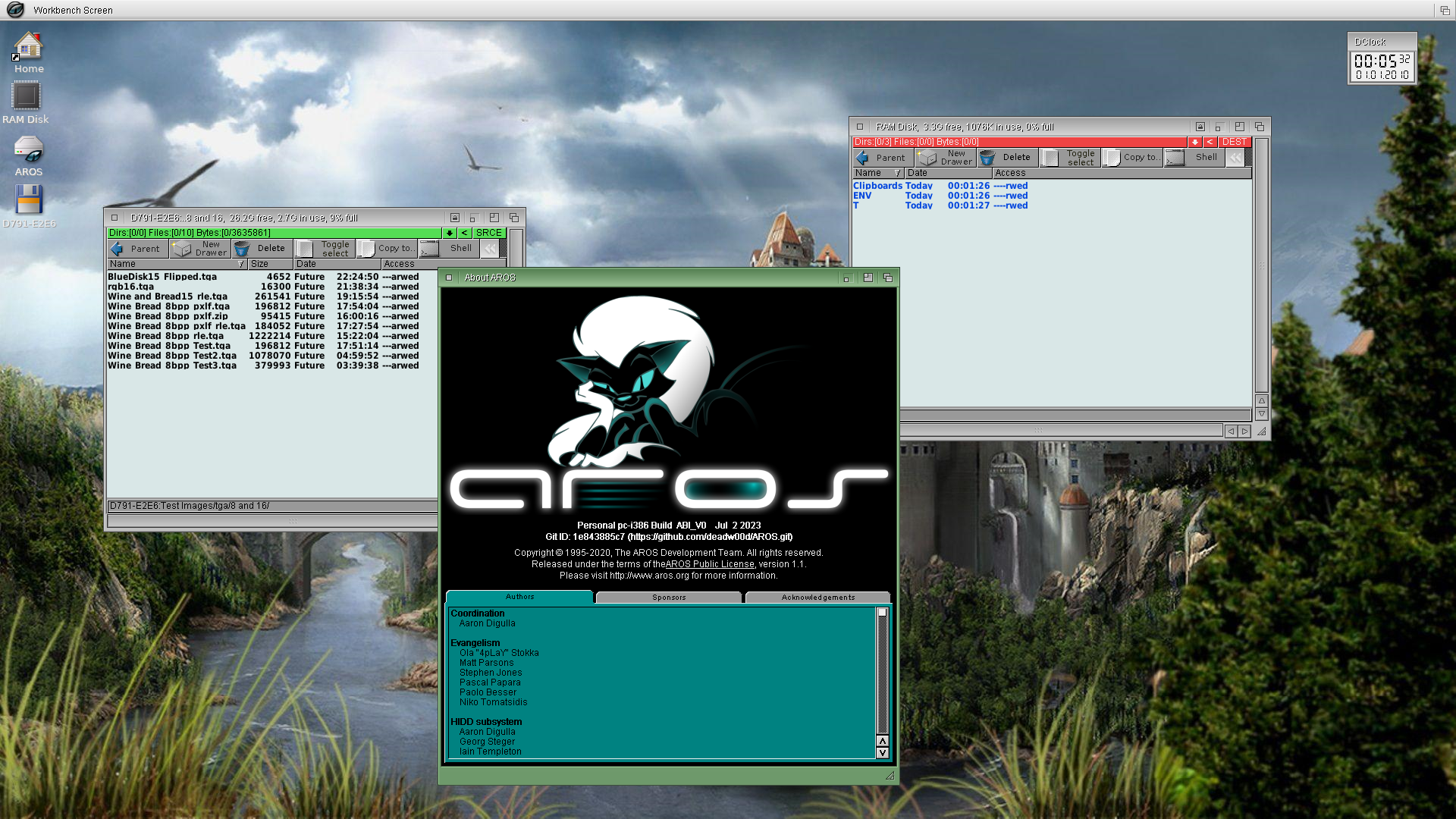
Task: Click Date column header in RAM Disk window
Action: coord(948,173)
